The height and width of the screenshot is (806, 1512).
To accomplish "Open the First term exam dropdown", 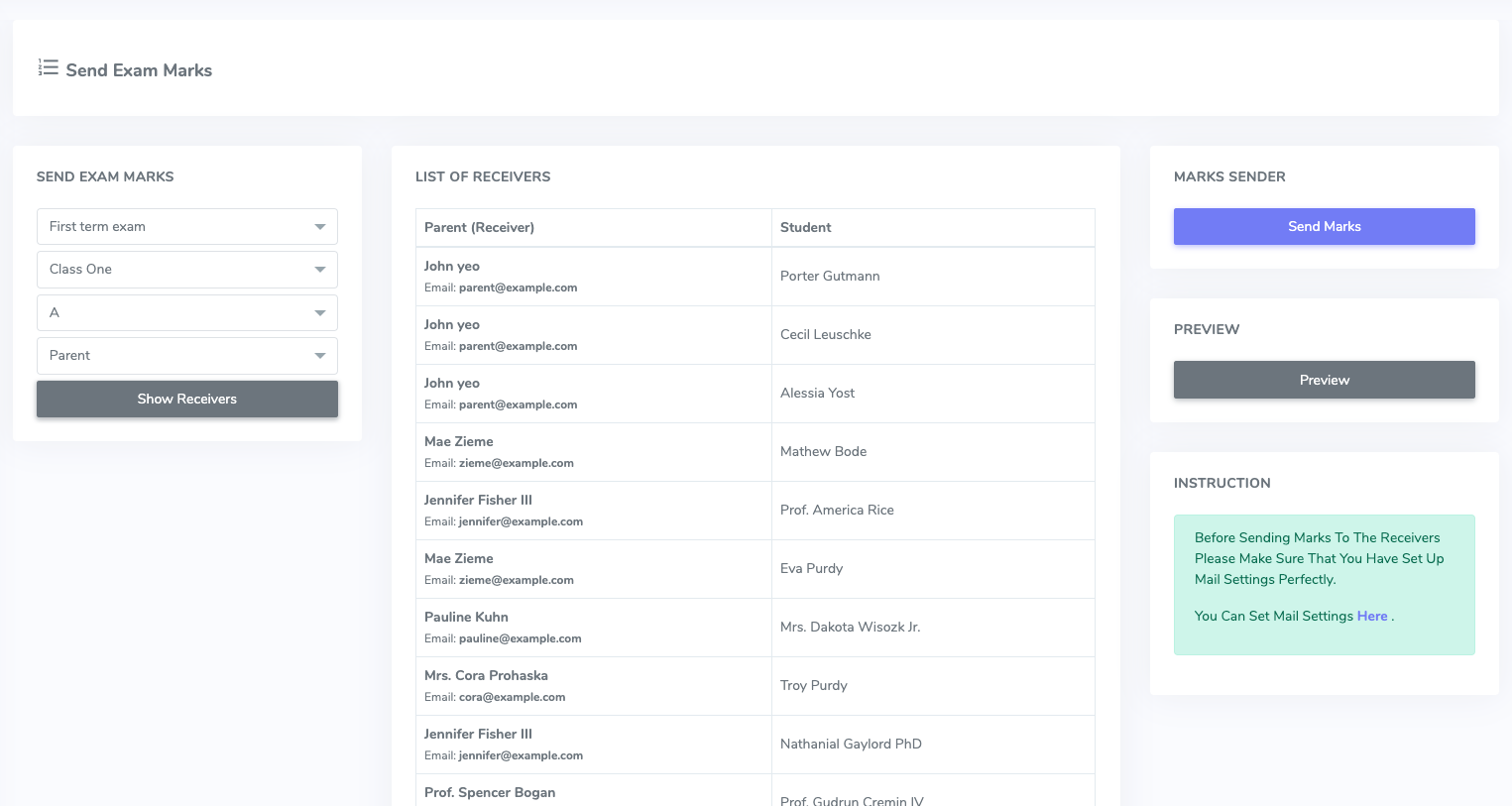I will coord(186,227).
